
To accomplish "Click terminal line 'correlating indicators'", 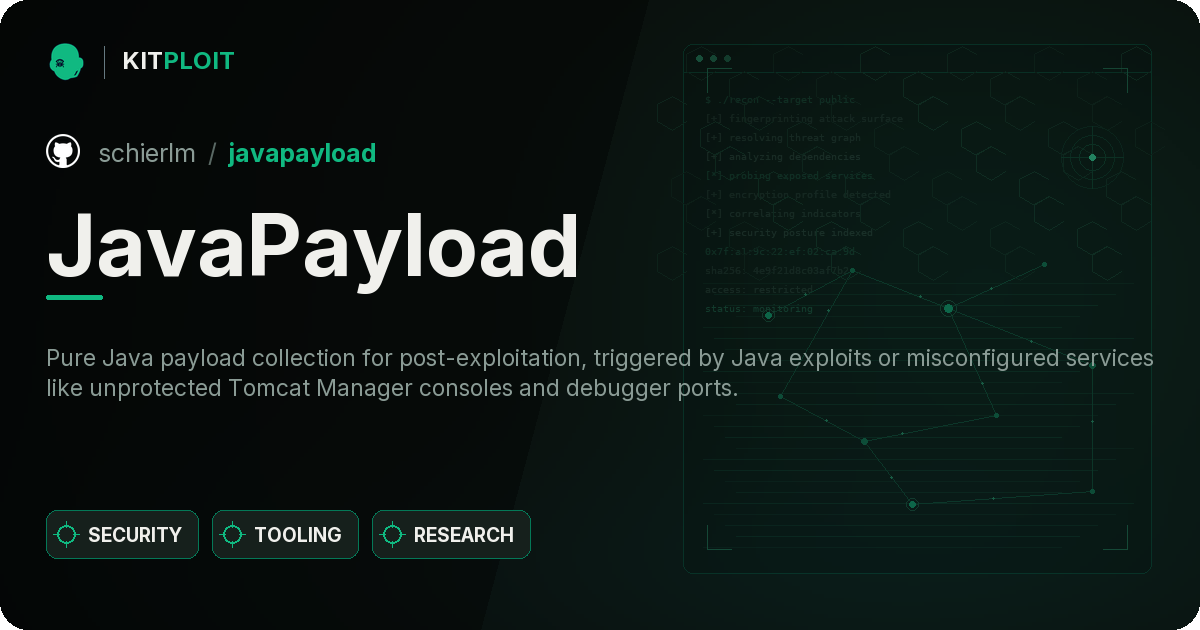I will (783, 214).
